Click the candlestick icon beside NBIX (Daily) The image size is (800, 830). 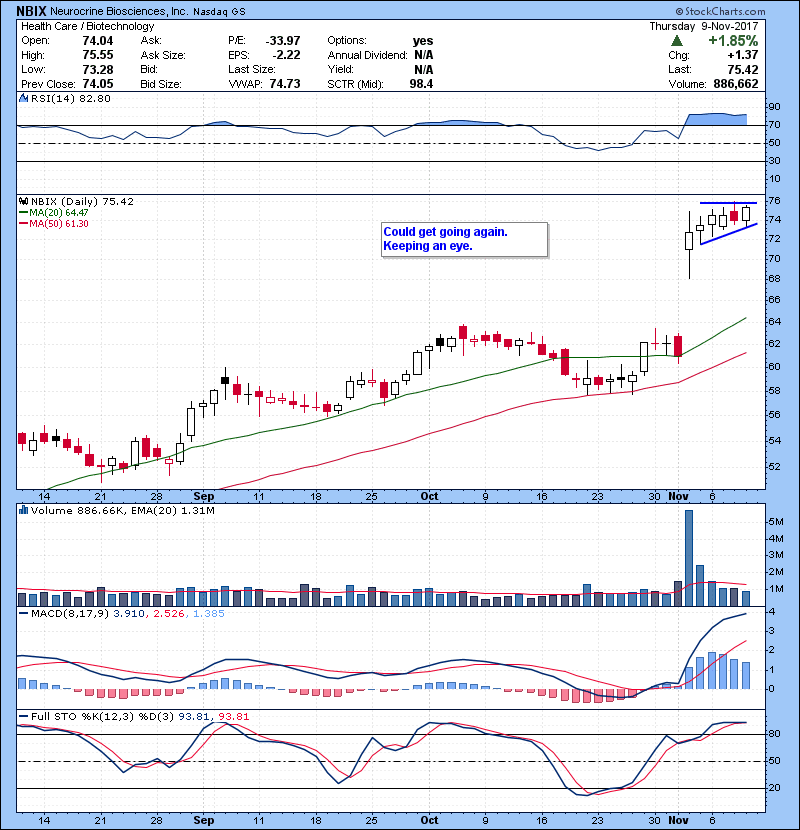[23, 201]
